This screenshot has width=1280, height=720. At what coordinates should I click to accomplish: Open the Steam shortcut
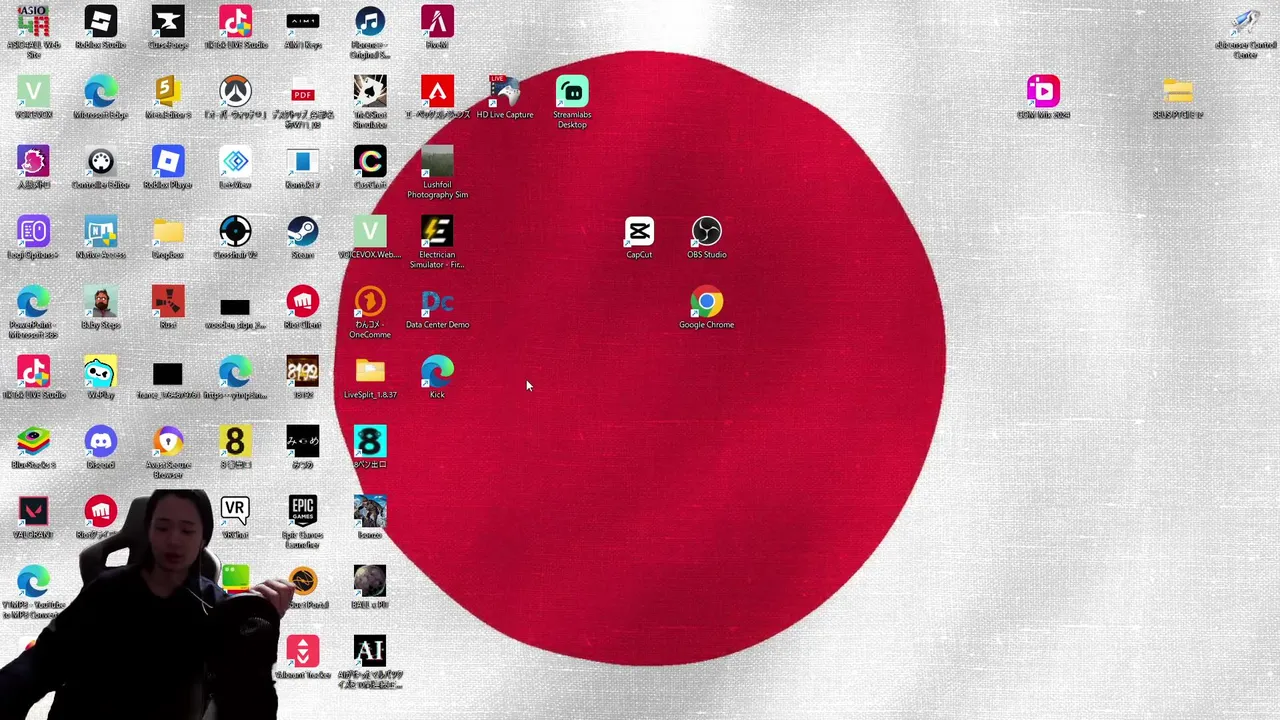pos(303,232)
